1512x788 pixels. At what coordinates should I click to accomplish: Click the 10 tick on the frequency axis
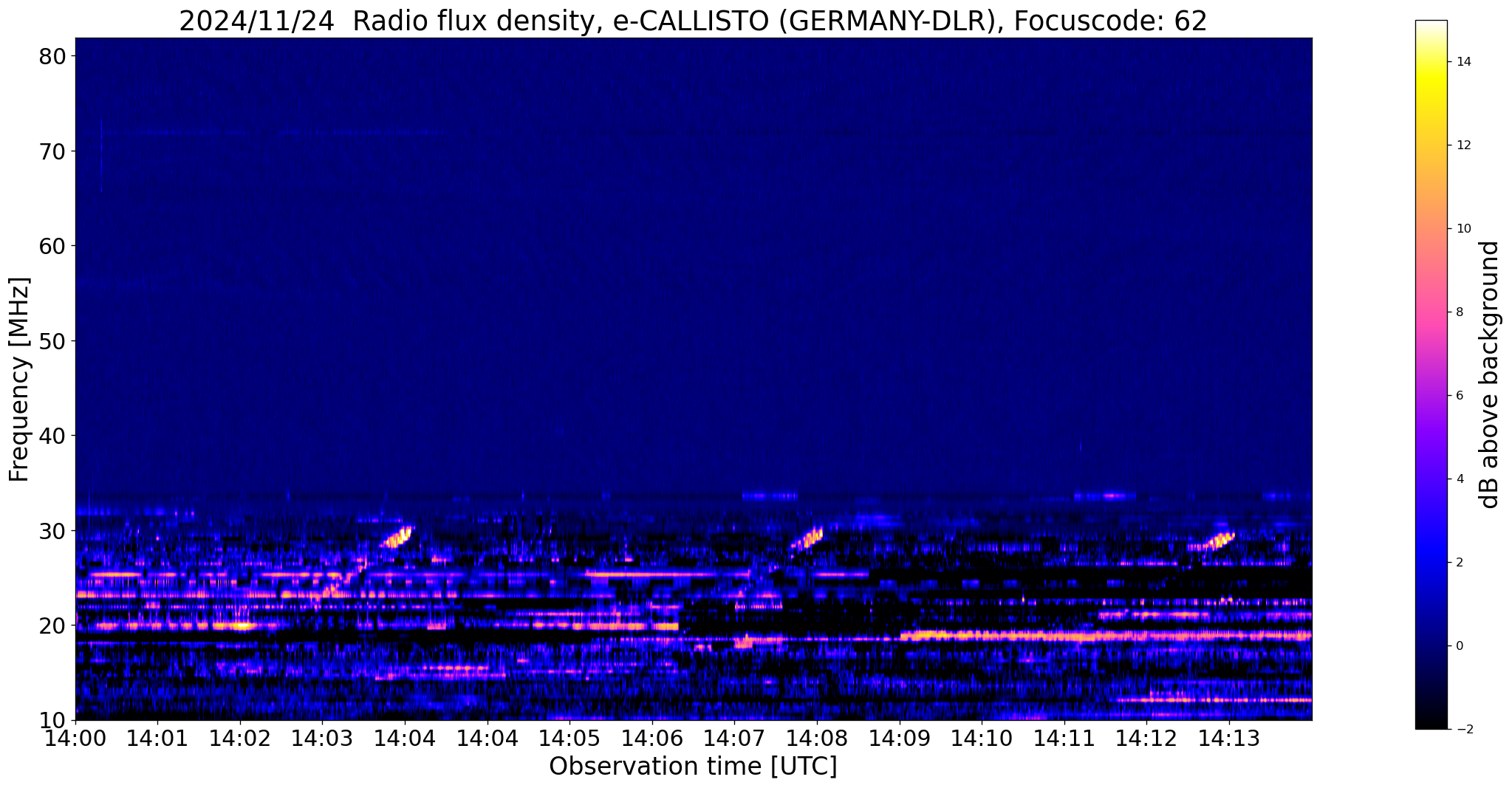click(53, 720)
